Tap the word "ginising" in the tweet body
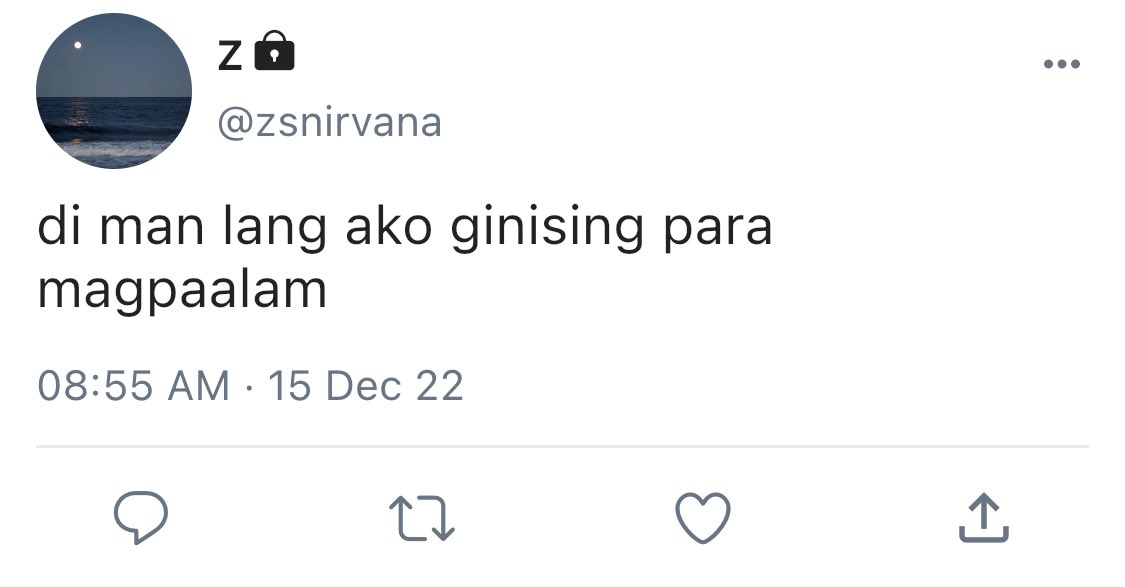This screenshot has height=587, width=1125. tap(547, 229)
